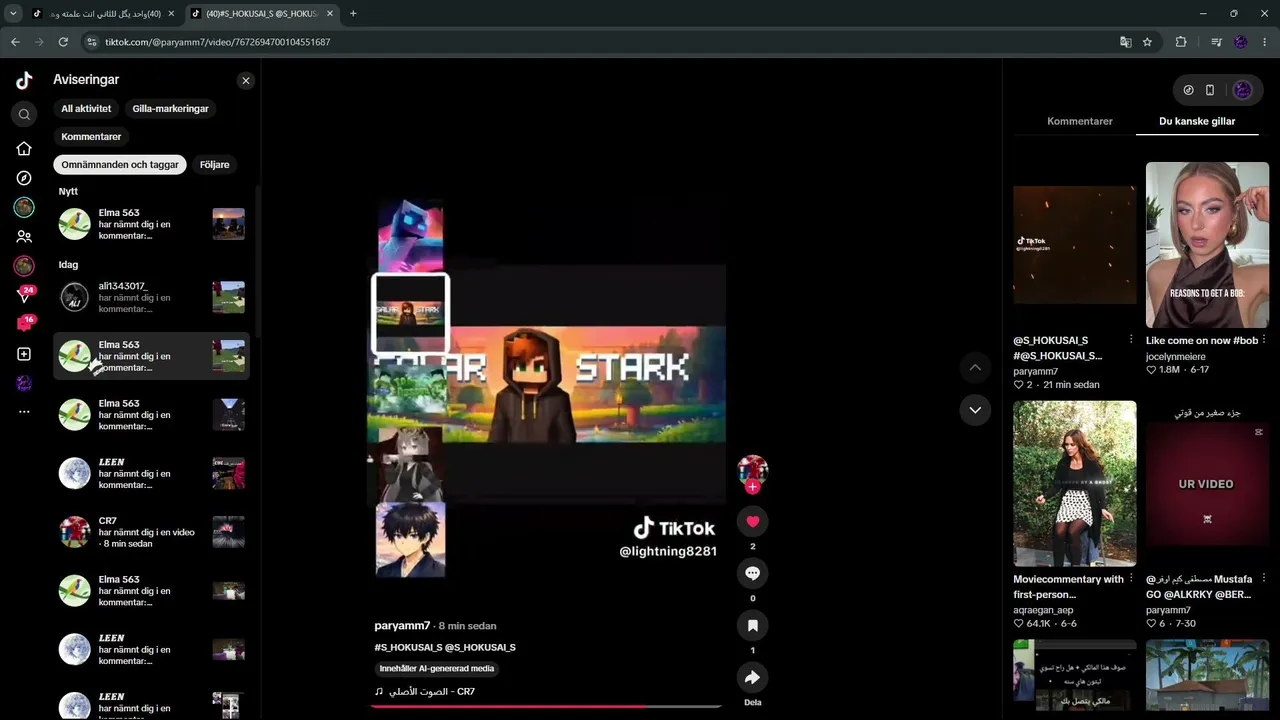Open the Friends icon in sidebar
Image resolution: width=1280 pixels, height=720 pixels.
coord(24,237)
